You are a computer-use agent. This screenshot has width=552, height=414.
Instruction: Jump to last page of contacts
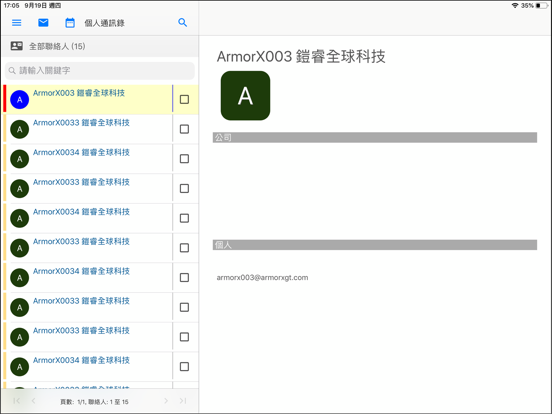pos(183,401)
